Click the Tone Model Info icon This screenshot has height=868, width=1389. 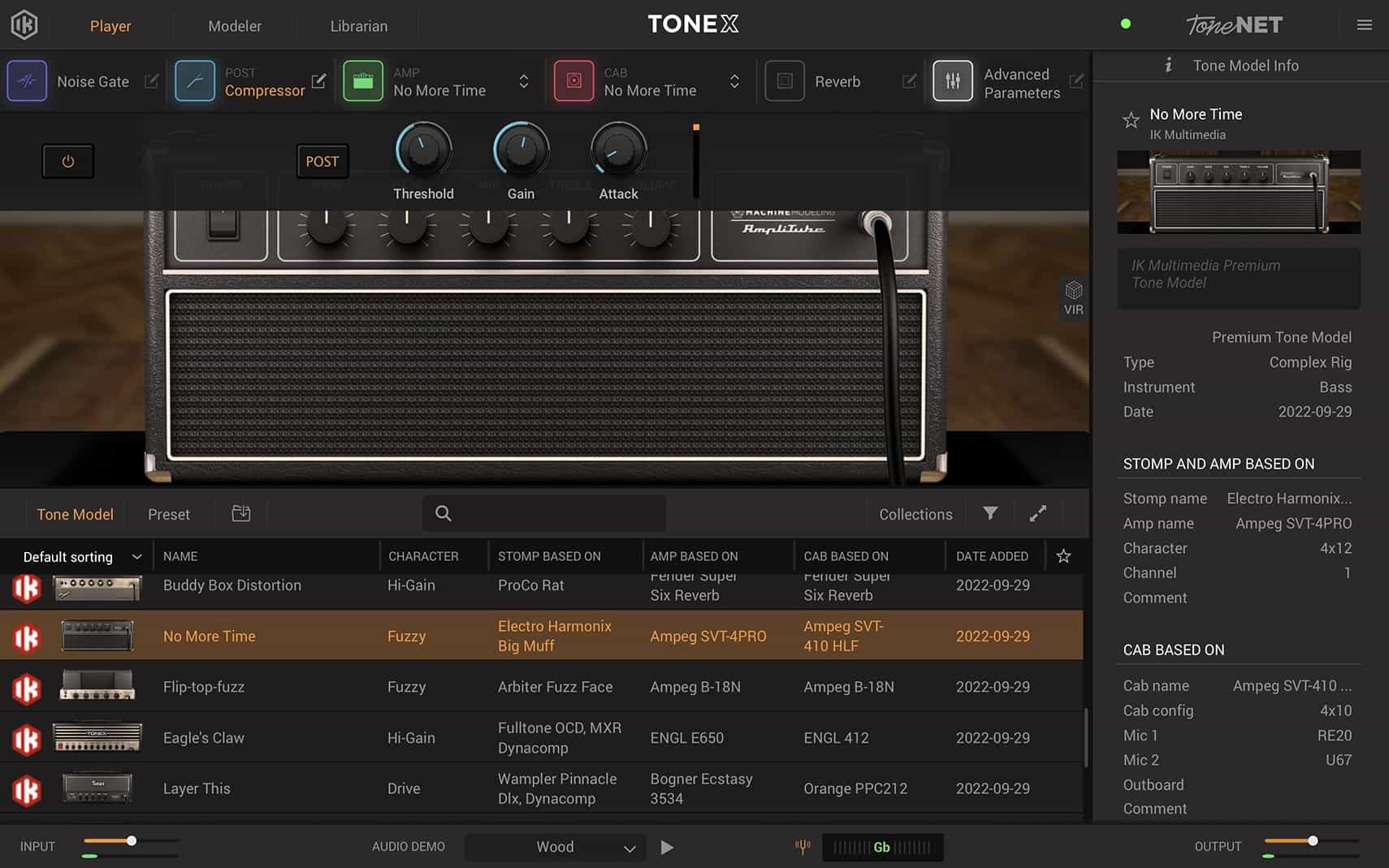1168,65
